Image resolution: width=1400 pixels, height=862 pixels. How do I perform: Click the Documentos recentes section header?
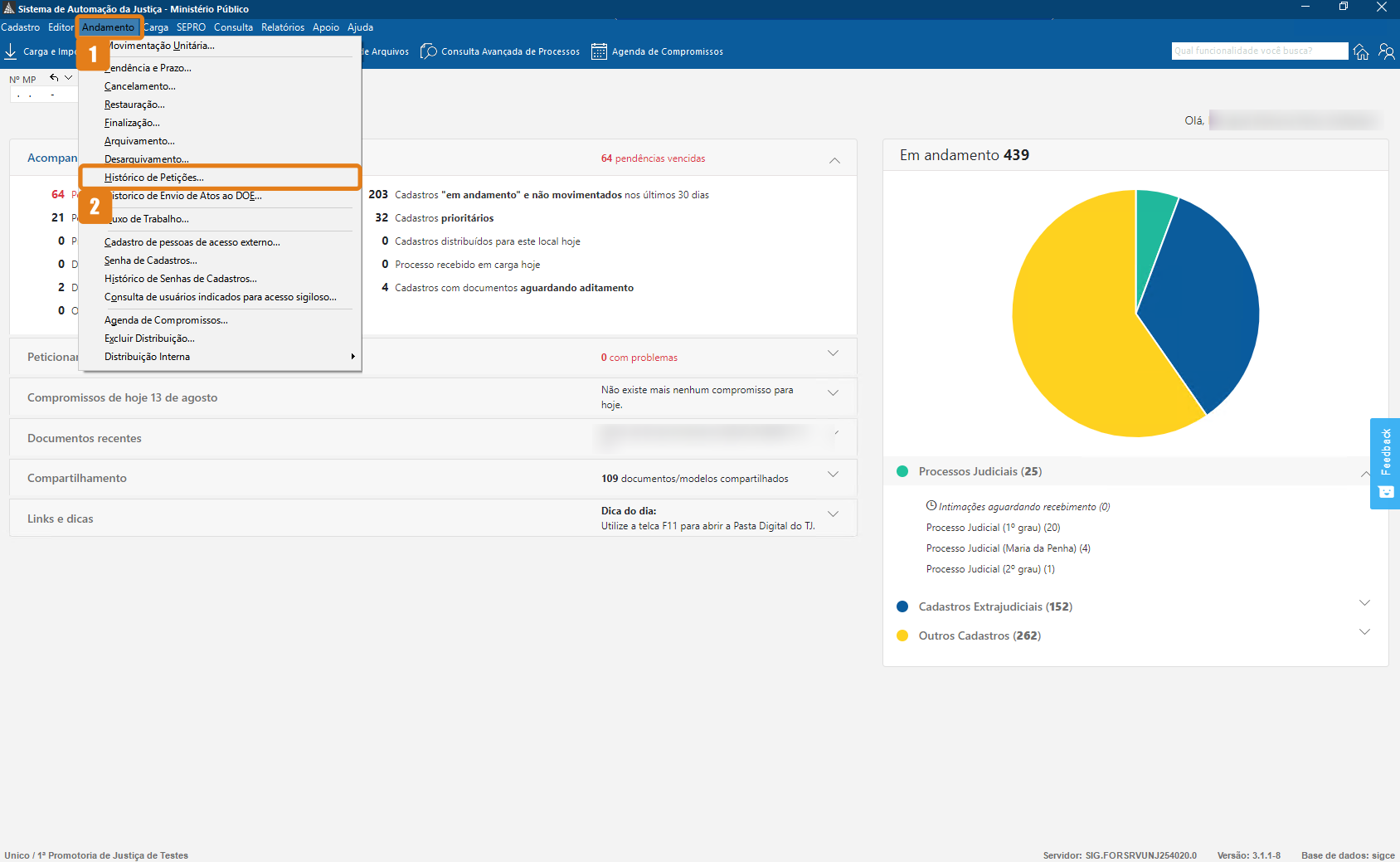tap(85, 438)
